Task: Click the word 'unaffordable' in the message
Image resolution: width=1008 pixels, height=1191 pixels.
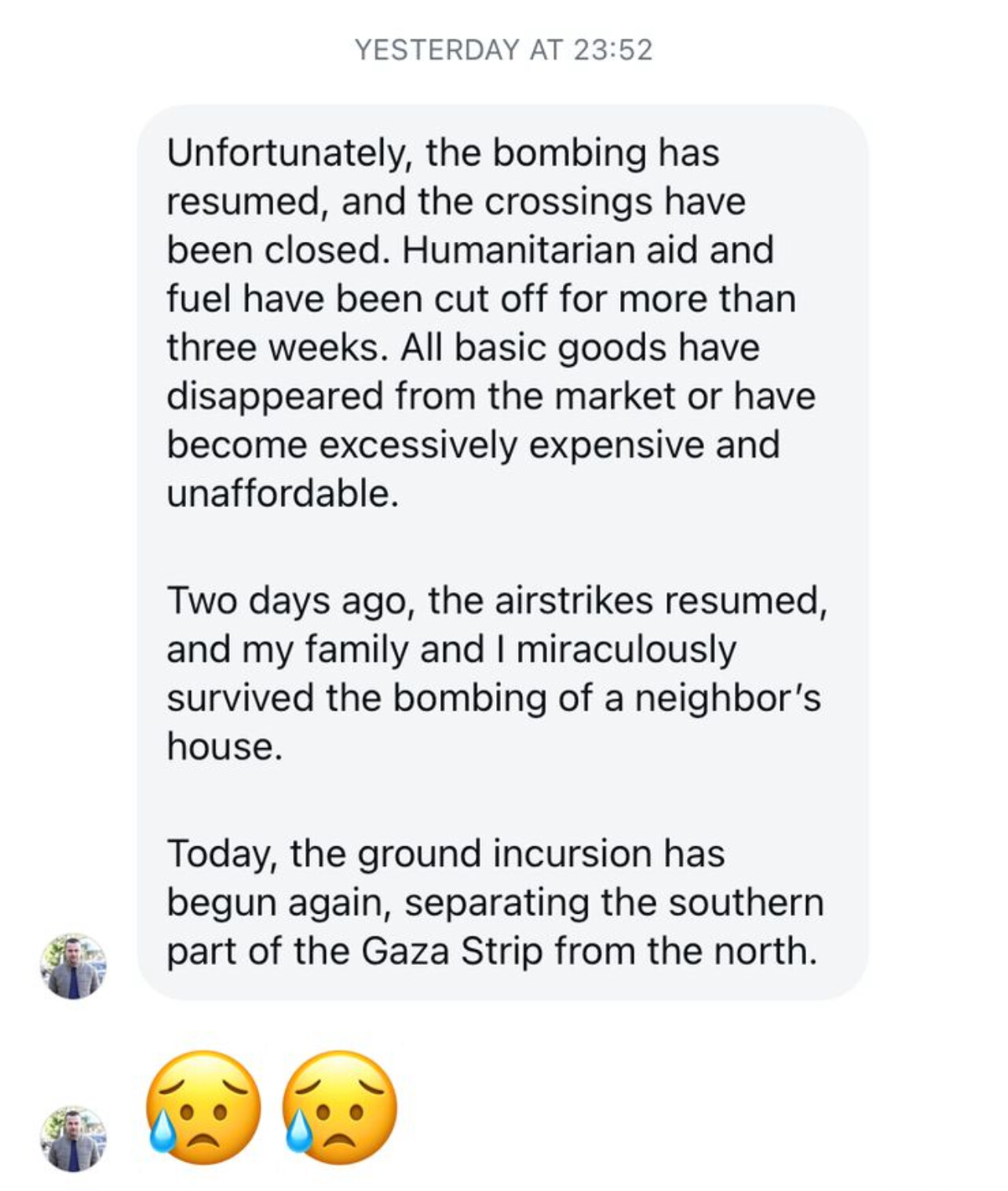Action: click(x=283, y=493)
